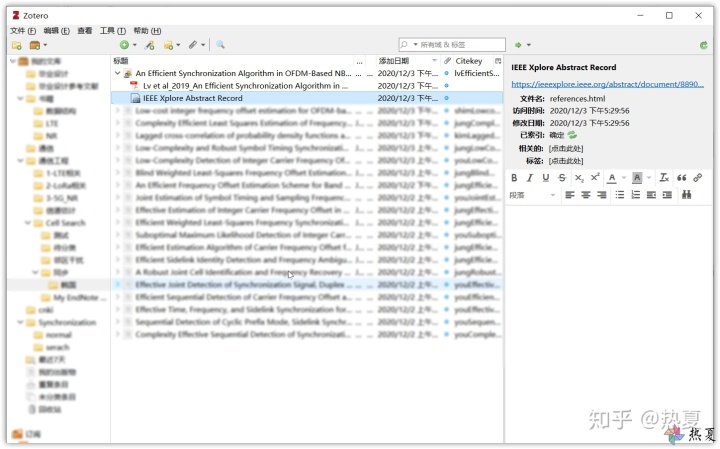This screenshot has width=720, height=449.
Task: Click the green locate arrow icon
Action: (518, 45)
